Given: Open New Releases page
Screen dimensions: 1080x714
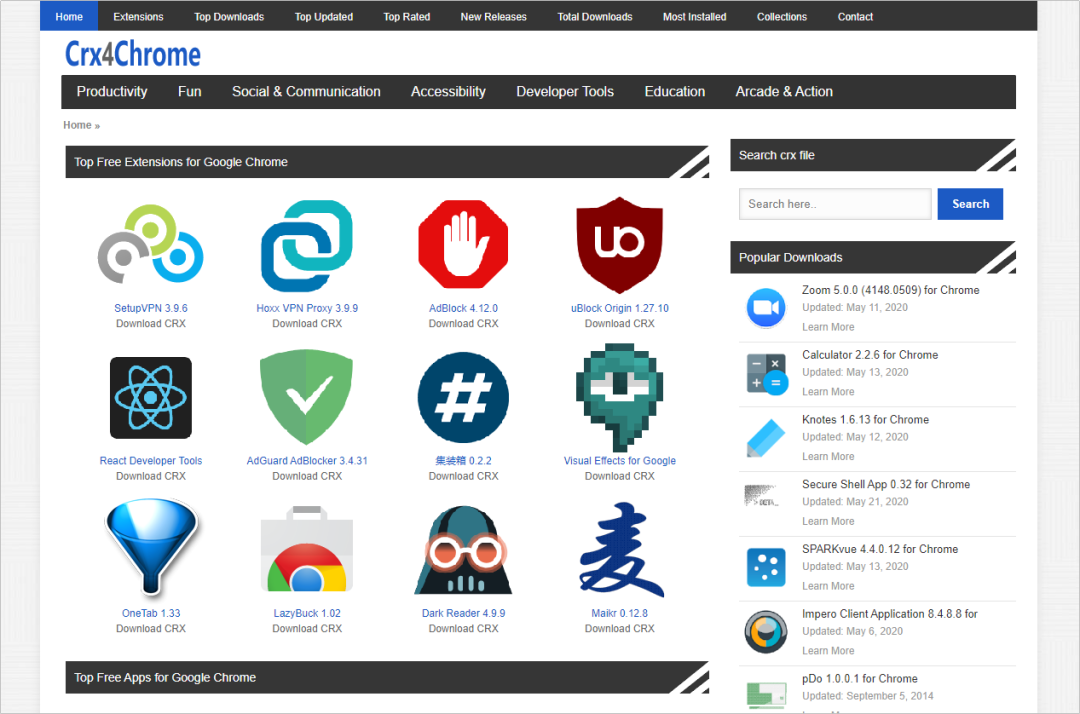Looking at the screenshot, I should pos(493,17).
